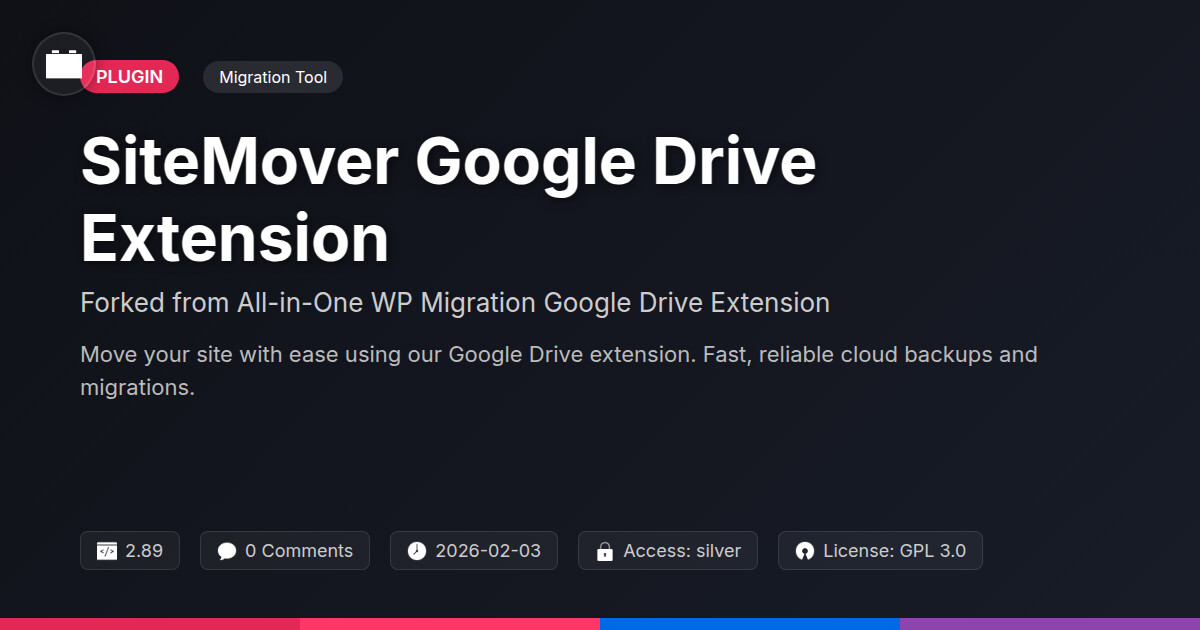Click the clock icon beside the date
This screenshot has height=630, width=1200.
pos(417,551)
